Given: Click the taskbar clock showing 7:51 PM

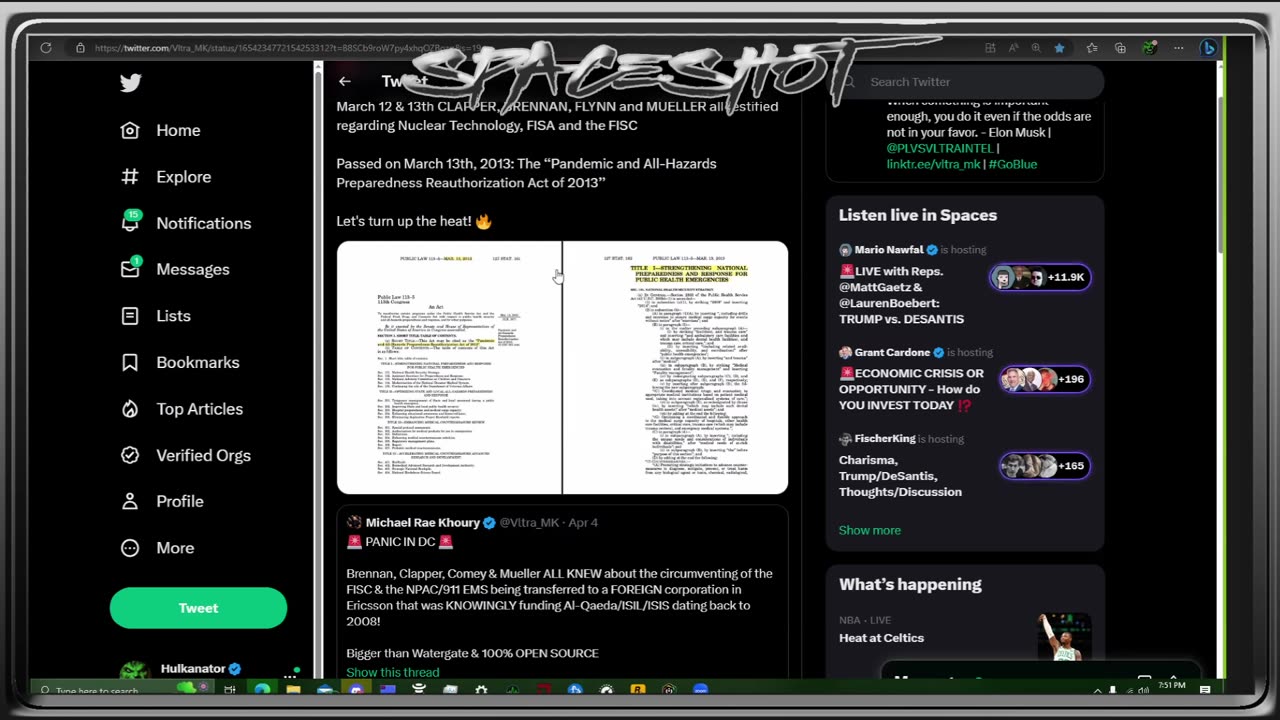Looking at the screenshot, I should [x=1172, y=687].
